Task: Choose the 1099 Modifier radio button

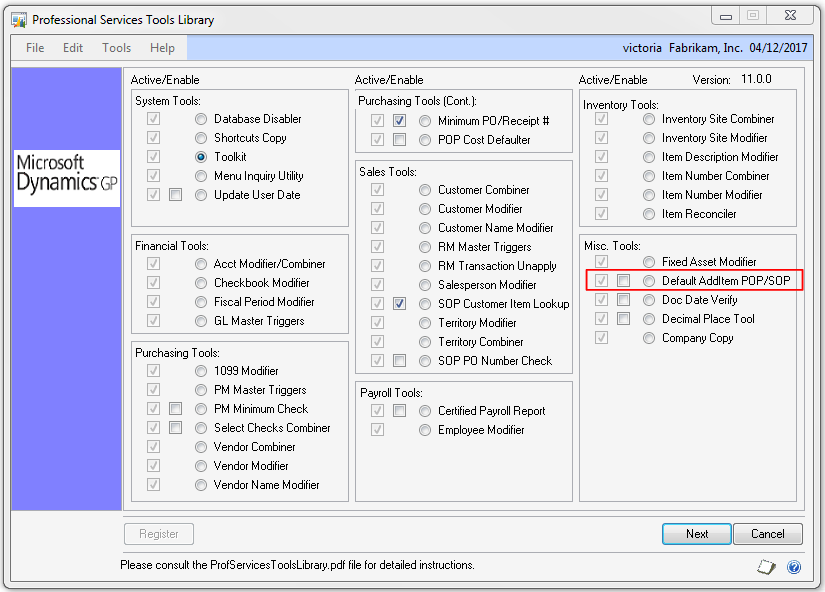Action: coord(201,371)
